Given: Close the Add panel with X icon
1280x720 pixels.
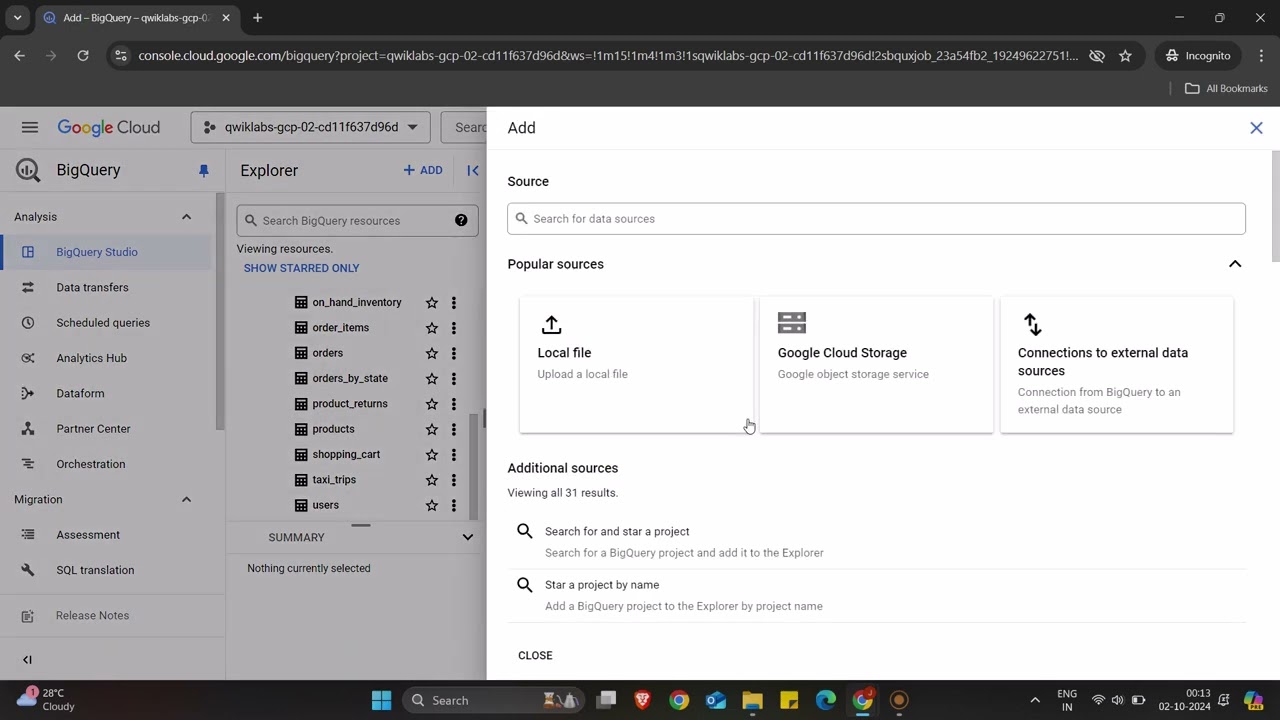Looking at the screenshot, I should (1256, 128).
